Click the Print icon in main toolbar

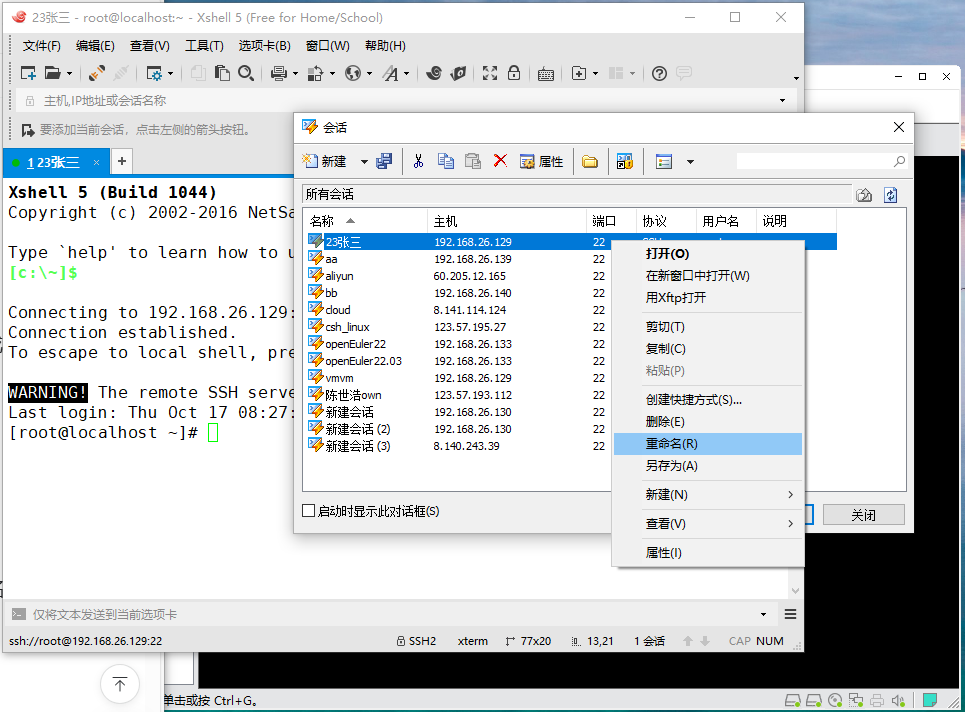(x=279, y=73)
